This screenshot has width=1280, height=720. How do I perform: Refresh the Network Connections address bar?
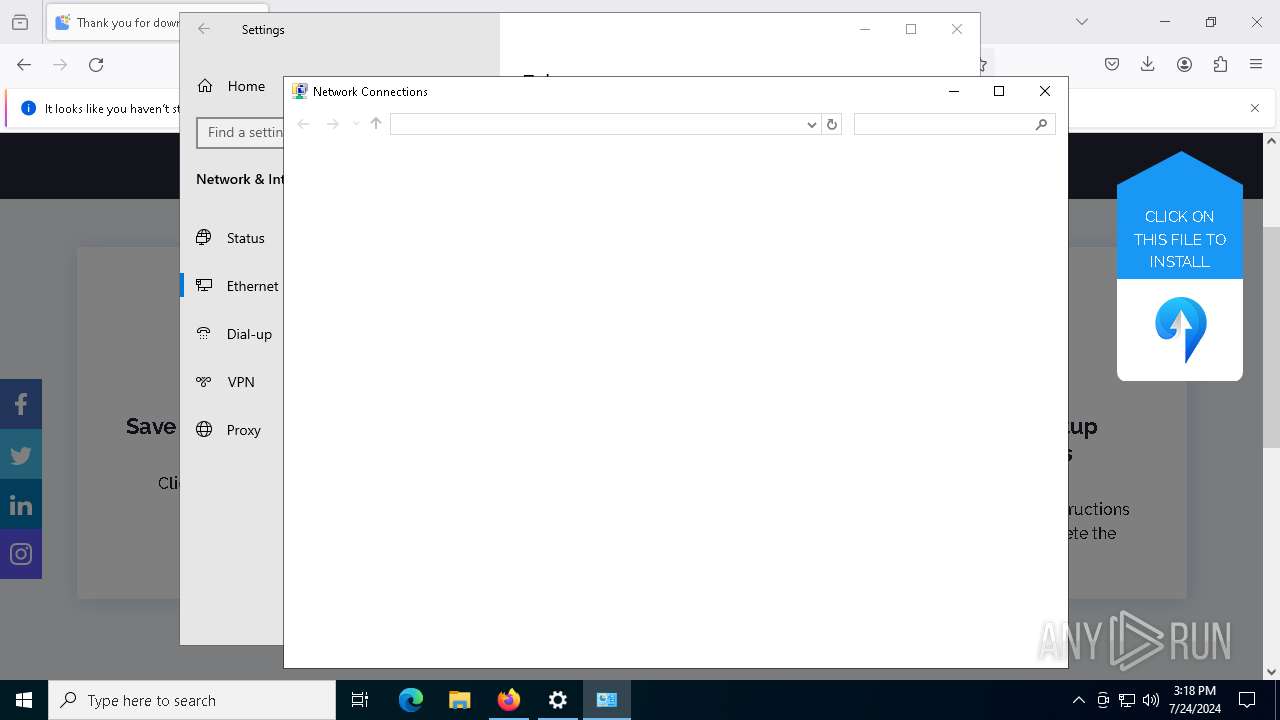pos(831,124)
